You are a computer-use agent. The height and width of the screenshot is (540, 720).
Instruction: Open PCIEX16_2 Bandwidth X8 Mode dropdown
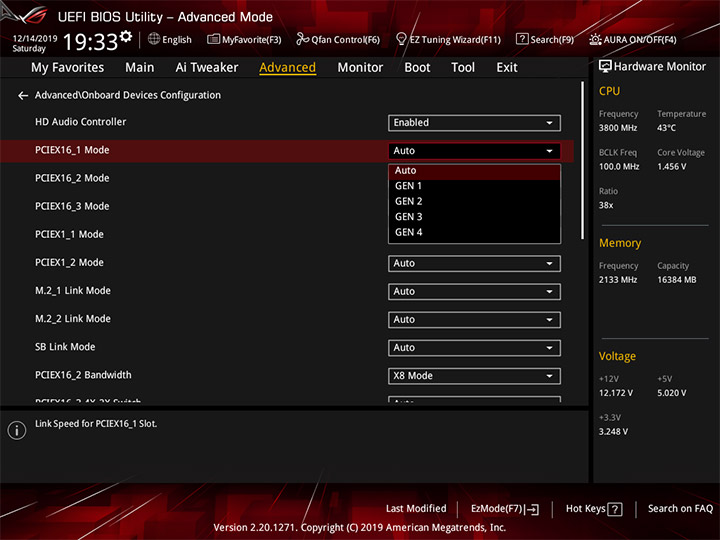coord(474,376)
